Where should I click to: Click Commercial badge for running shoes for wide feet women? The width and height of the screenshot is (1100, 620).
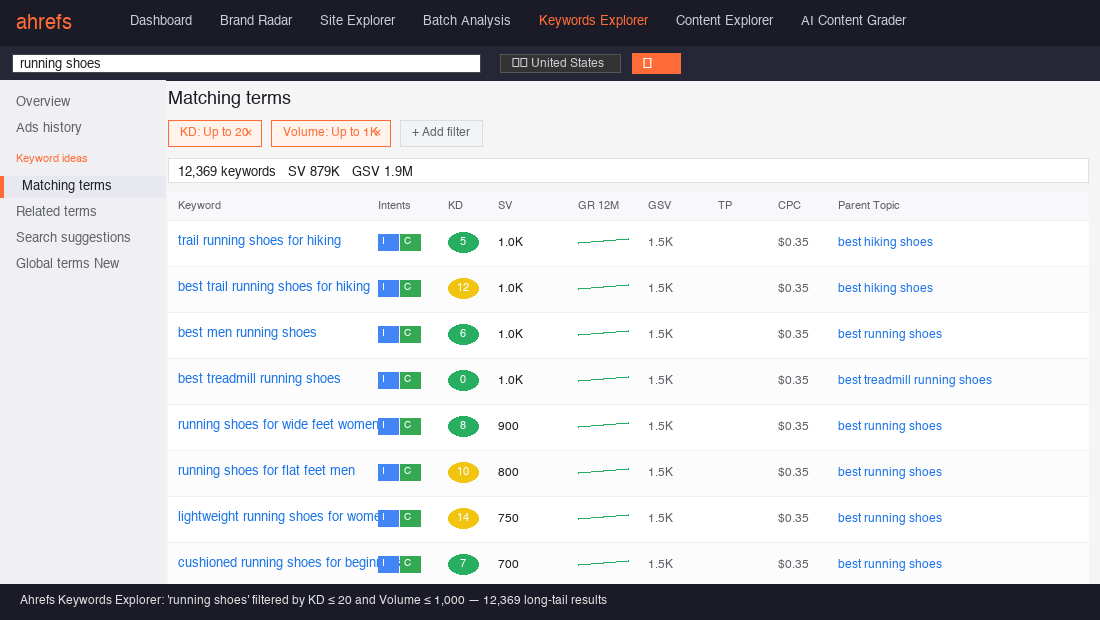click(x=410, y=426)
